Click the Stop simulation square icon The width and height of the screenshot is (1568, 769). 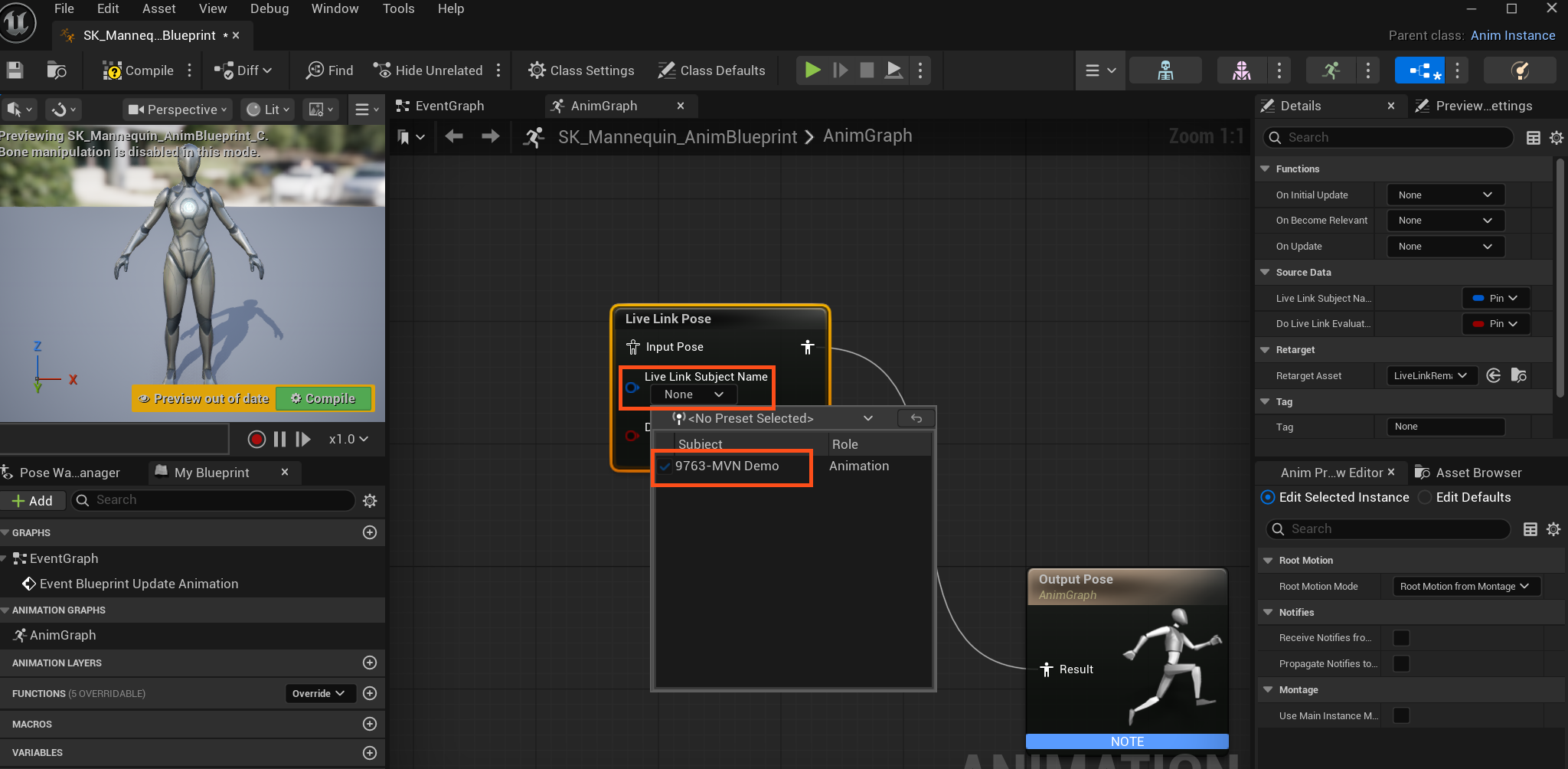click(867, 70)
